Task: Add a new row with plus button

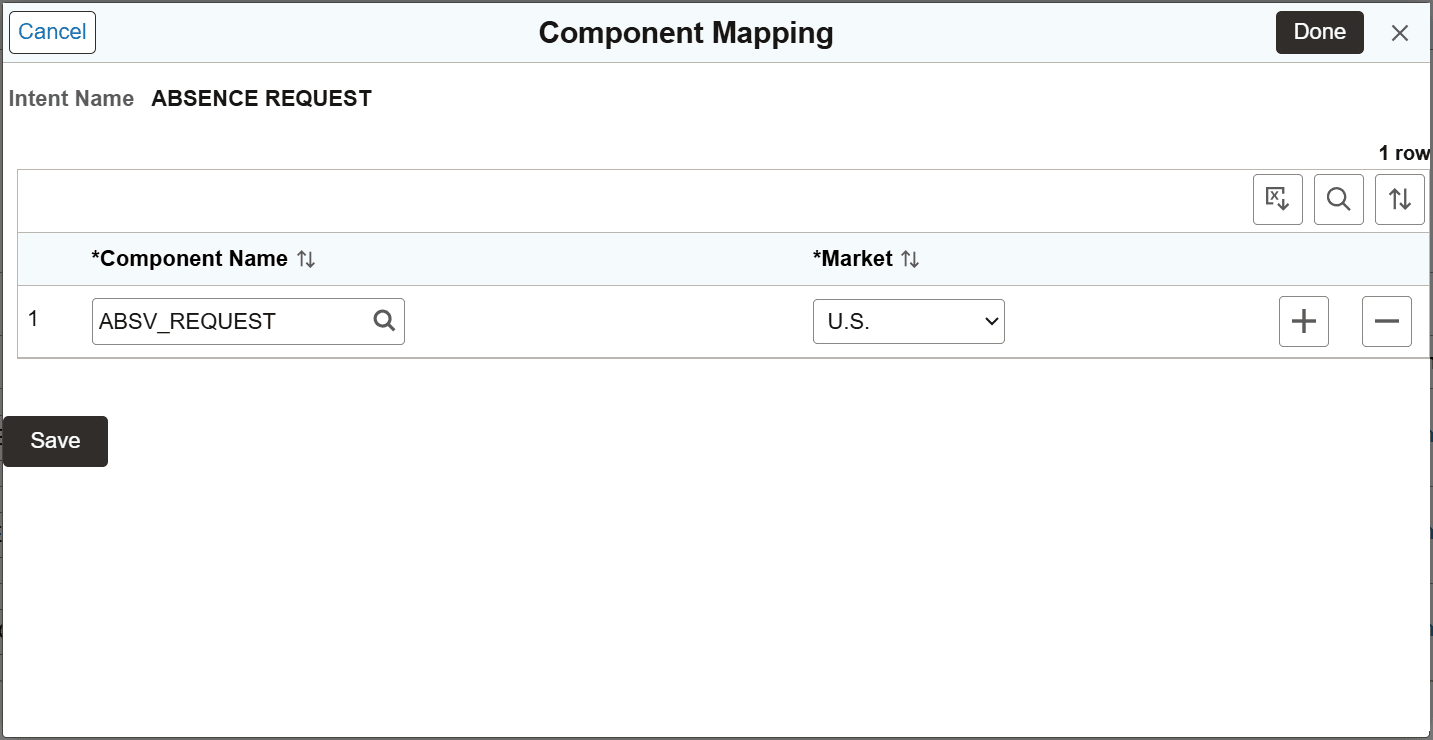Action: pyautogui.click(x=1304, y=321)
